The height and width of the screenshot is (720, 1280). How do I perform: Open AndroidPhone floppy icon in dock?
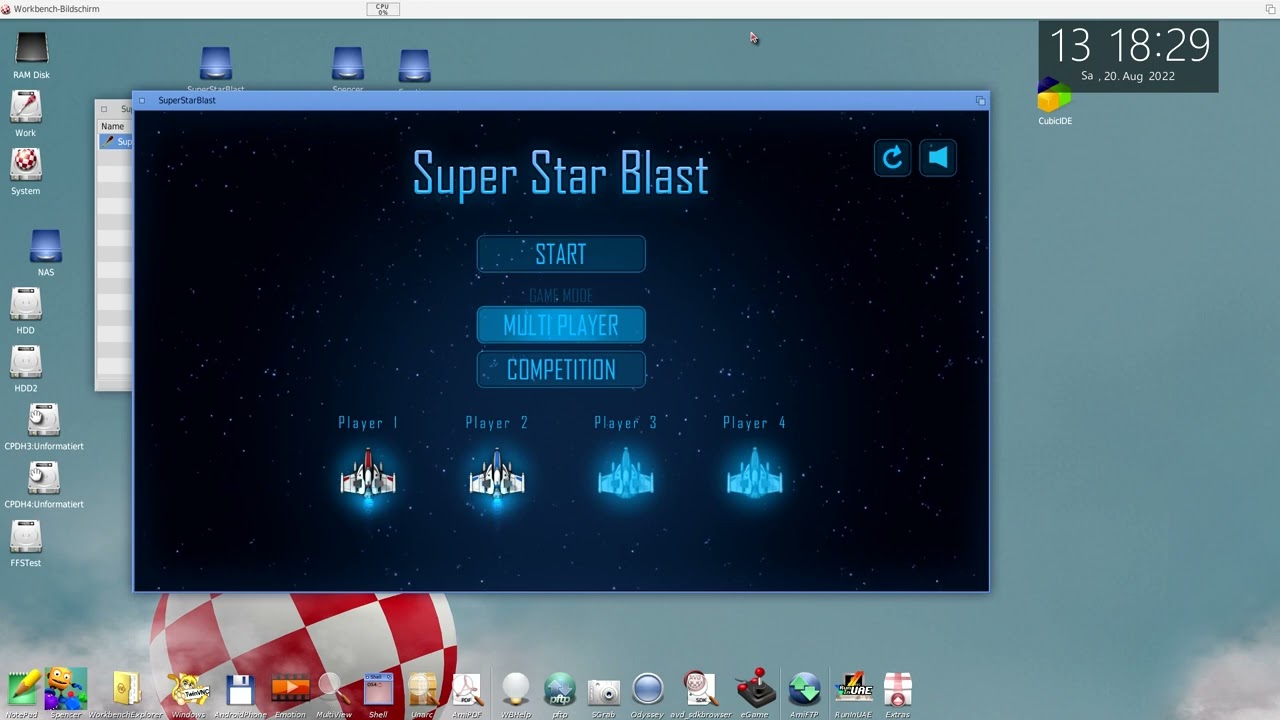[239, 692]
